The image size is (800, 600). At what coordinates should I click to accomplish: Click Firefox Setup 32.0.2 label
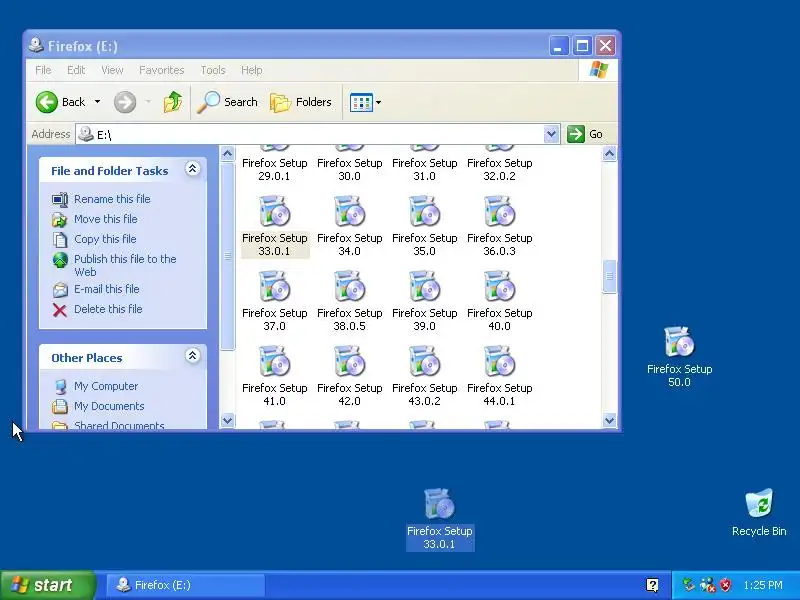pyautogui.click(x=499, y=169)
